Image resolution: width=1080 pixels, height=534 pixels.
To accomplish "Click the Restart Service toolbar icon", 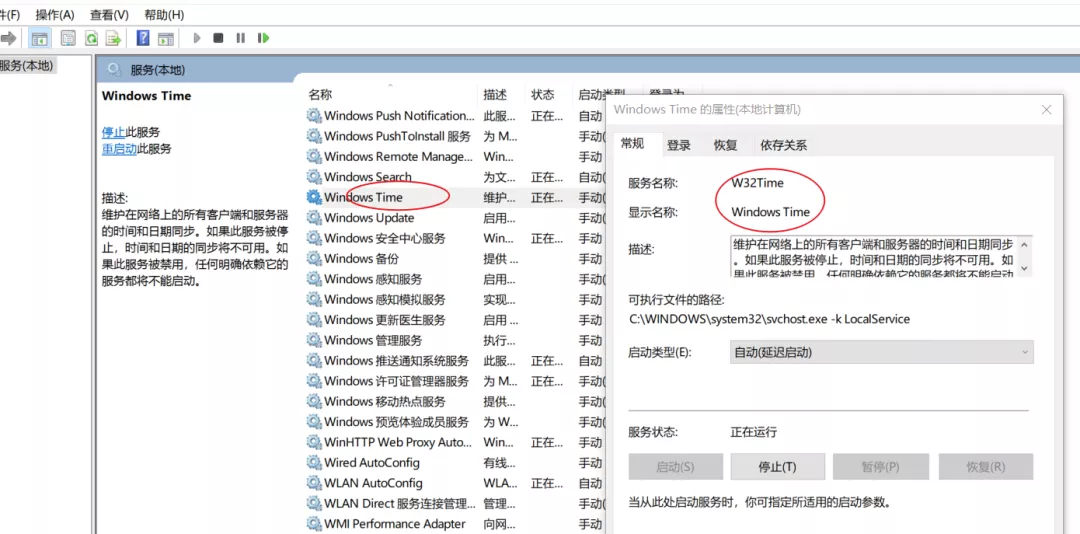I will pos(263,38).
